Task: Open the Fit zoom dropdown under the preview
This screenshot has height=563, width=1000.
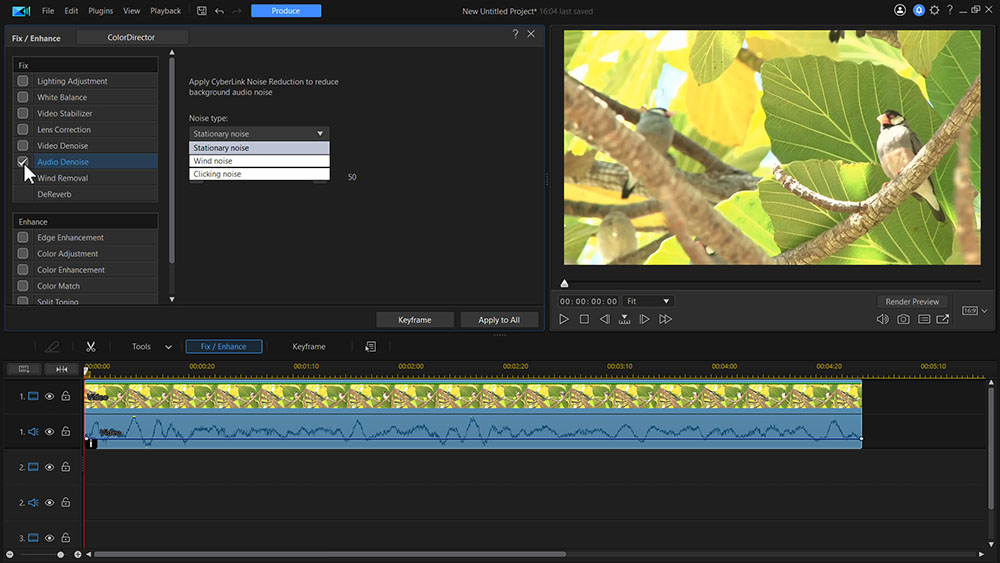Action: coord(648,301)
